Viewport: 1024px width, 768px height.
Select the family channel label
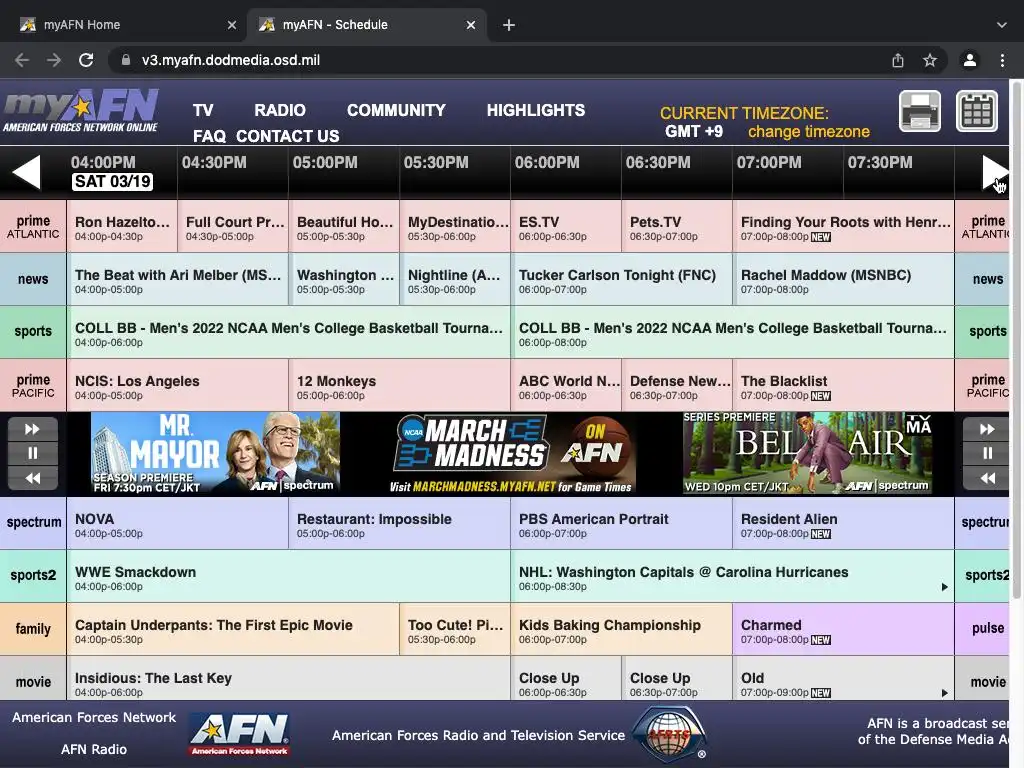tap(33, 629)
